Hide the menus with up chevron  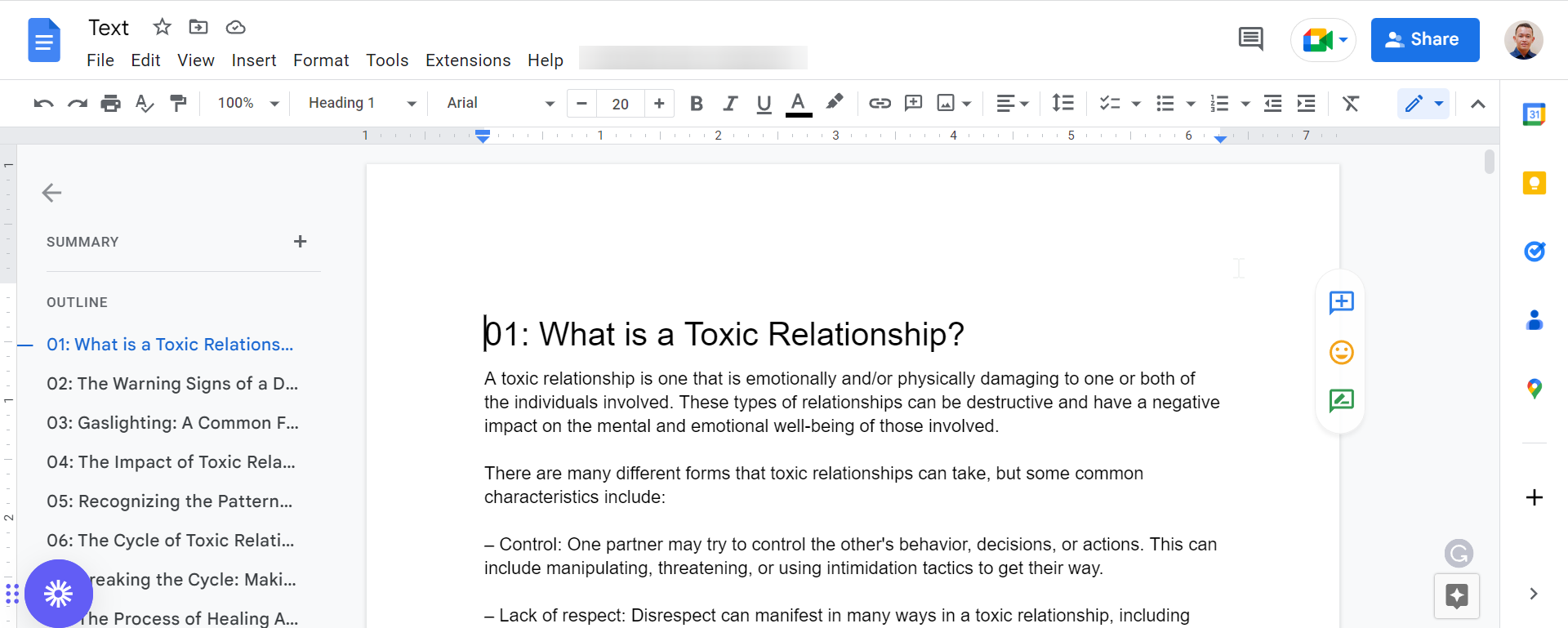(1477, 104)
